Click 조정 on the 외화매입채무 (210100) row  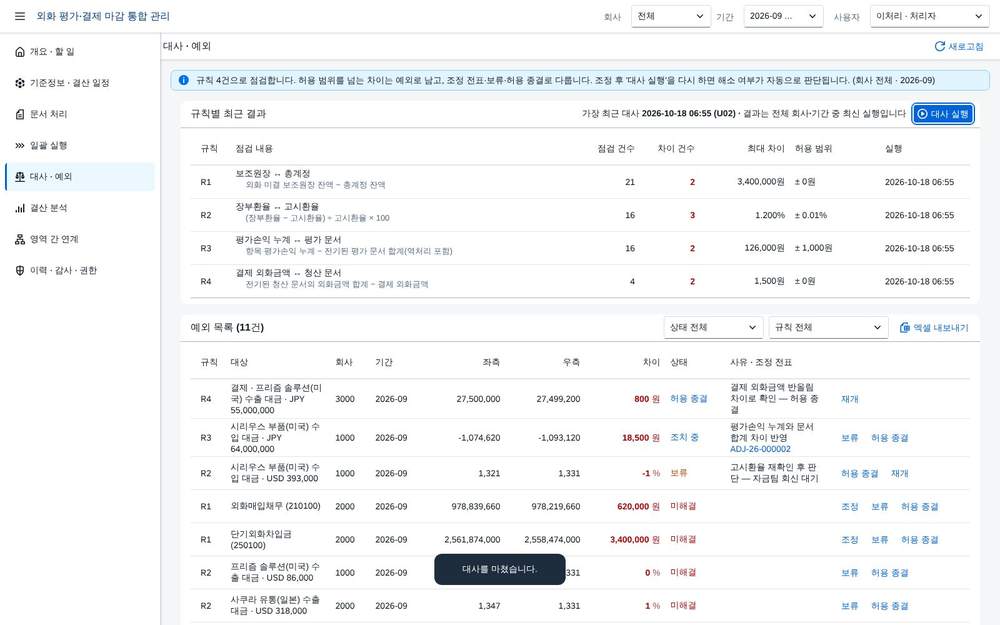coord(849,507)
